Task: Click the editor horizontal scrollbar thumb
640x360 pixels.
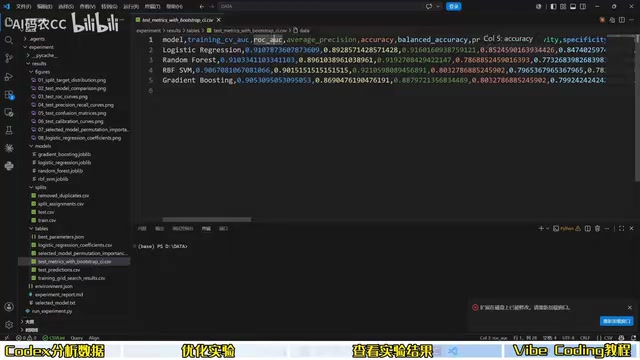Action: pos(207,220)
